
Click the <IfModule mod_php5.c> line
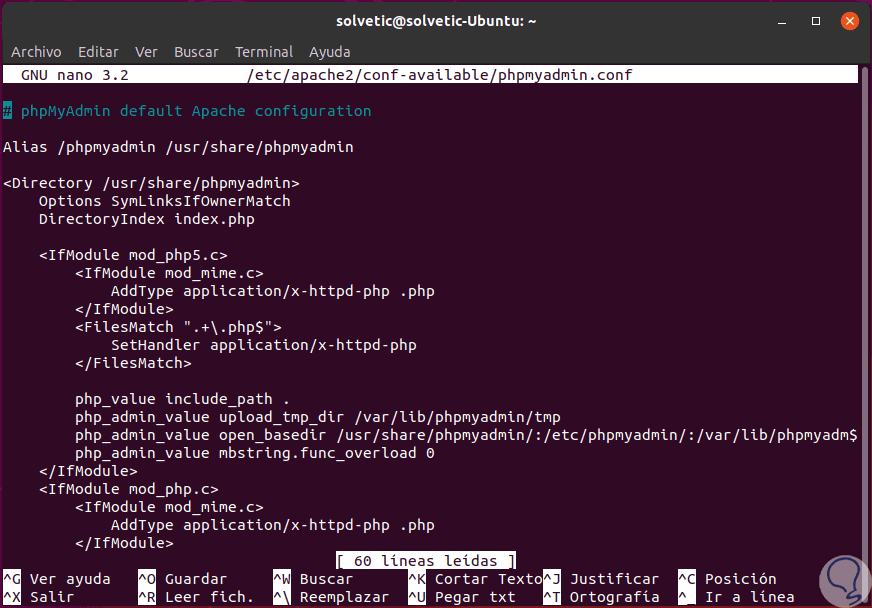133,255
